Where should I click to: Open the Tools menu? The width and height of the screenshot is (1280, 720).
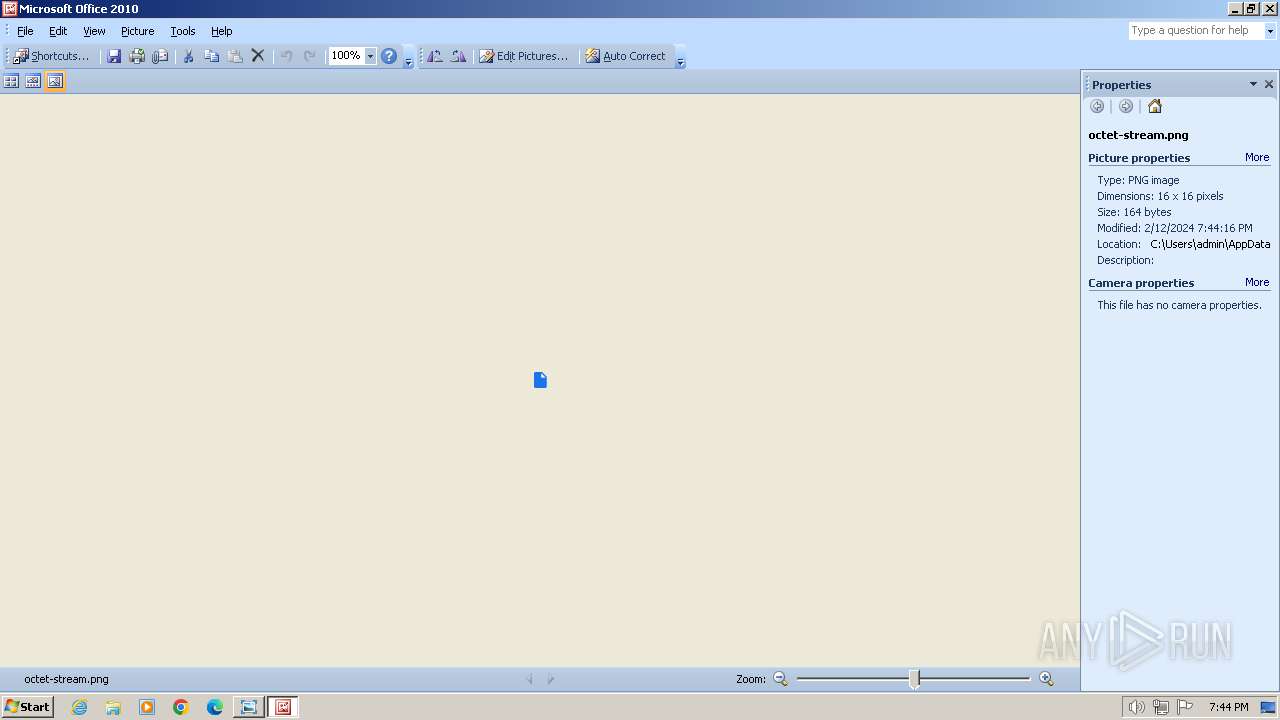183,31
